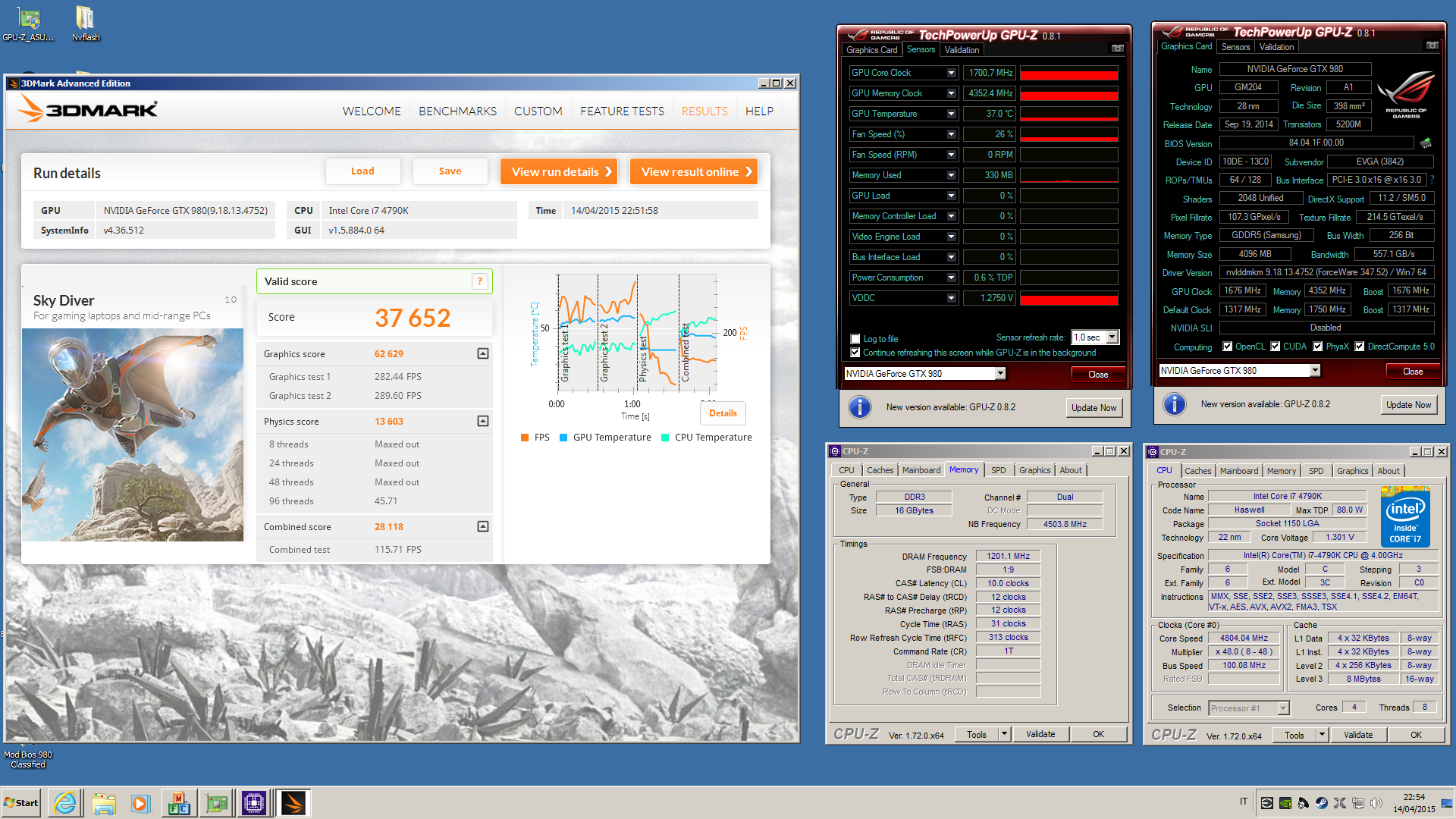The width and height of the screenshot is (1456, 819).
Task: Toggle PhysX computing checkbox
Action: point(1318,347)
